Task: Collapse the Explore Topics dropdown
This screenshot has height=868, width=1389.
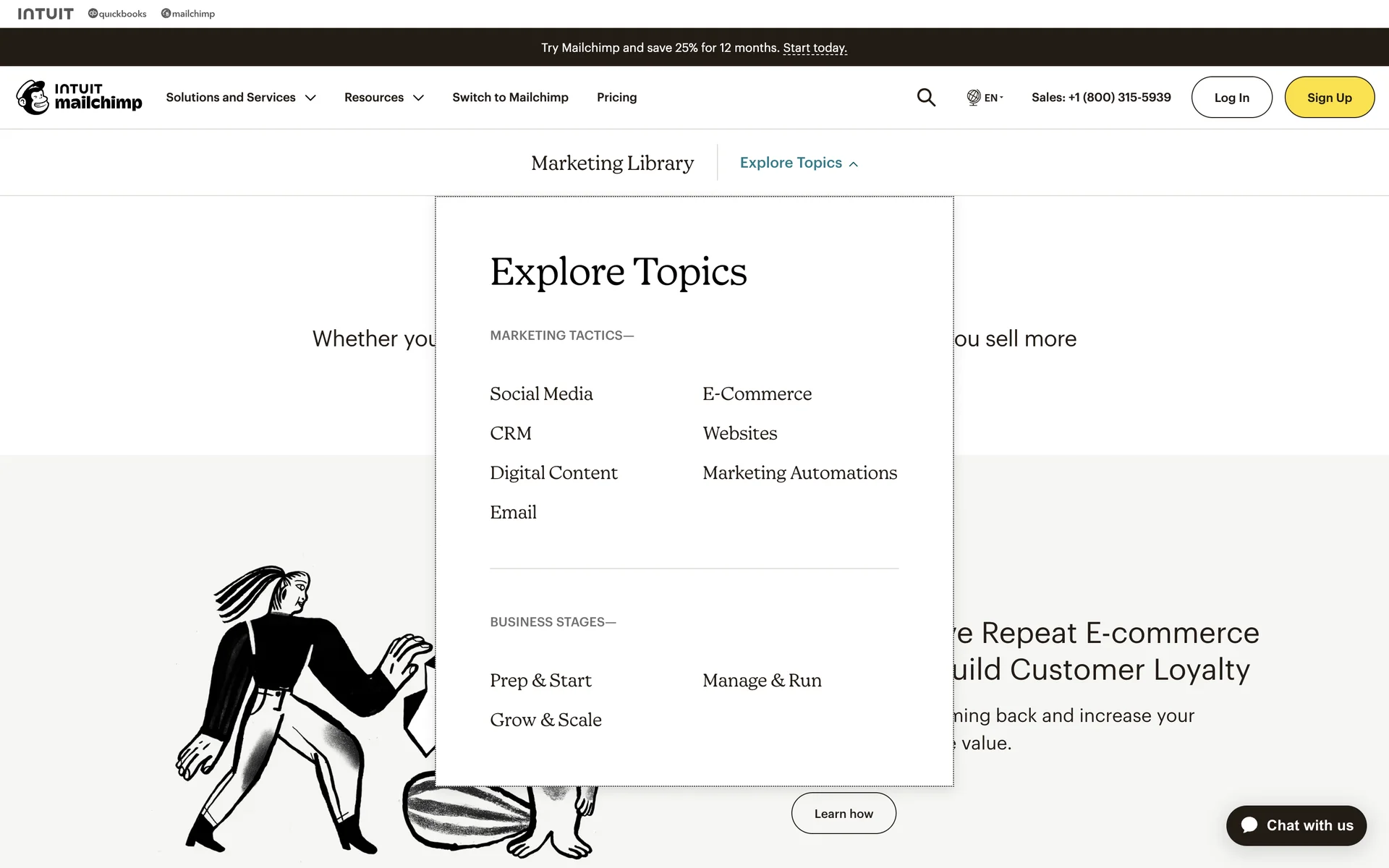Action: (x=799, y=163)
